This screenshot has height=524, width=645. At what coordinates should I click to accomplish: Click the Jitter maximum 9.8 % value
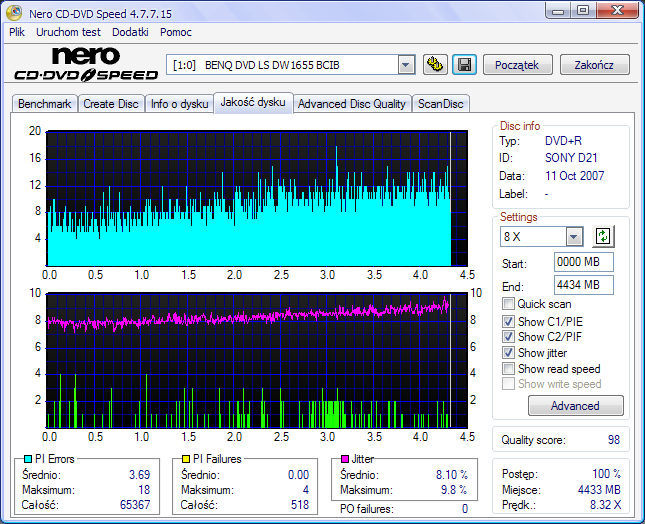454,489
